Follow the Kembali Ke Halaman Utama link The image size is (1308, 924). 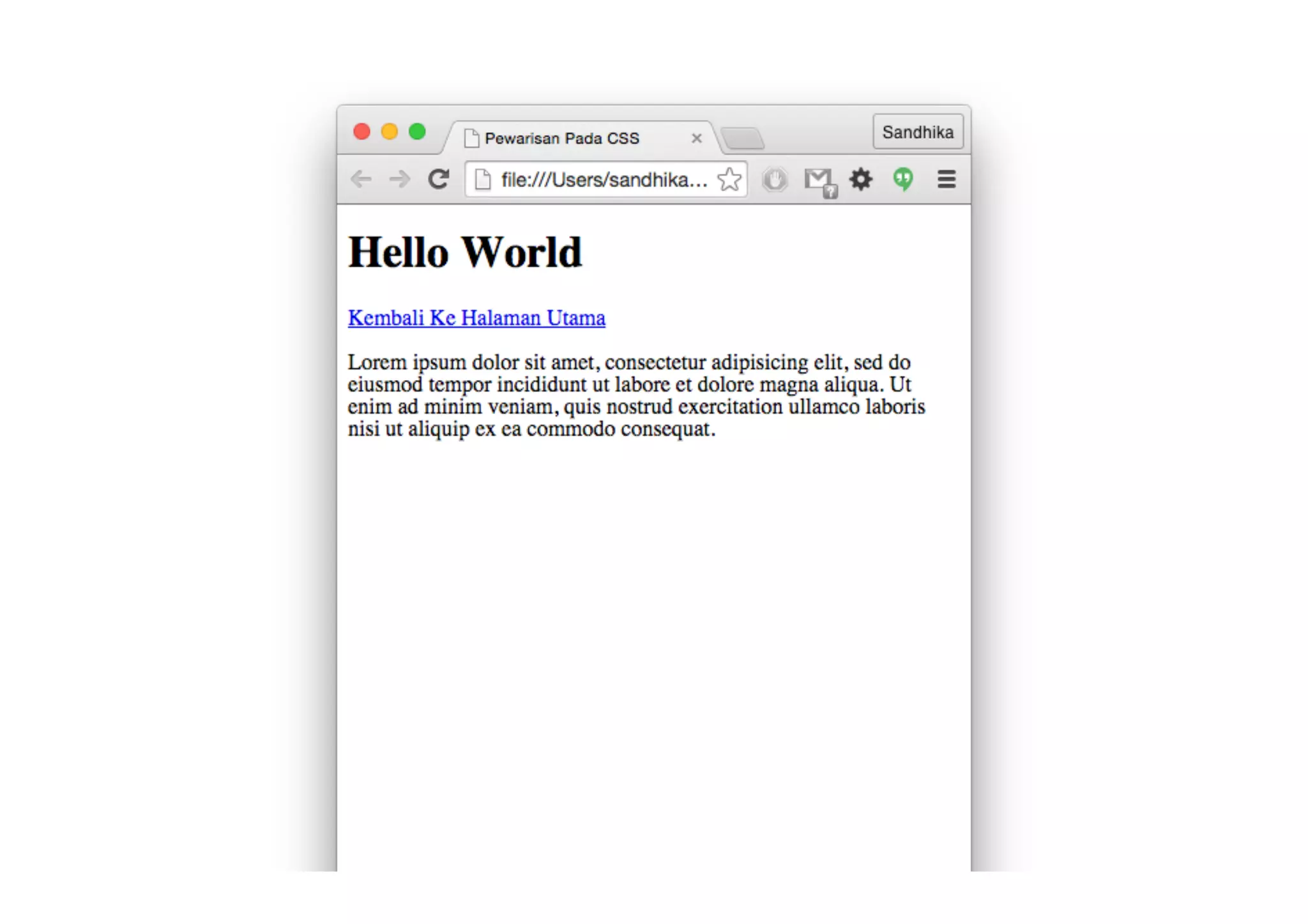[x=476, y=318]
